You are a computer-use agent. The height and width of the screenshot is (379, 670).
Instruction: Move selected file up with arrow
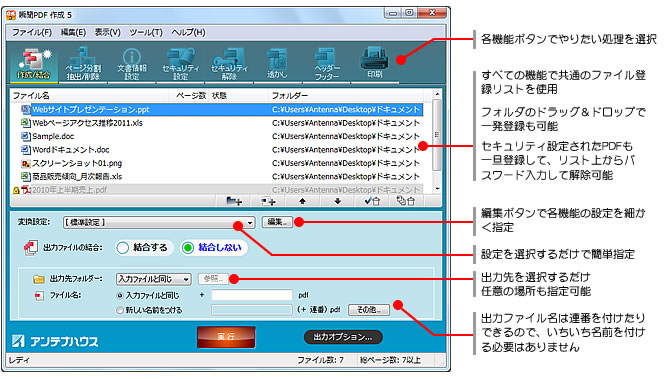pyautogui.click(x=303, y=201)
